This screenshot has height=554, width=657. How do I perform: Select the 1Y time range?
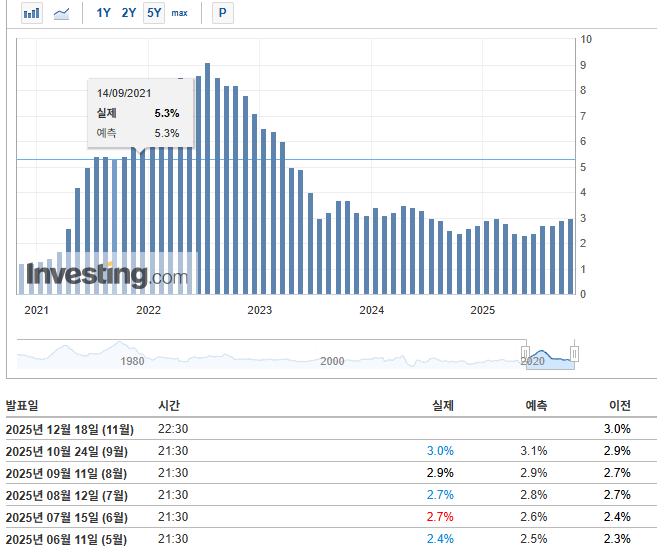(104, 13)
